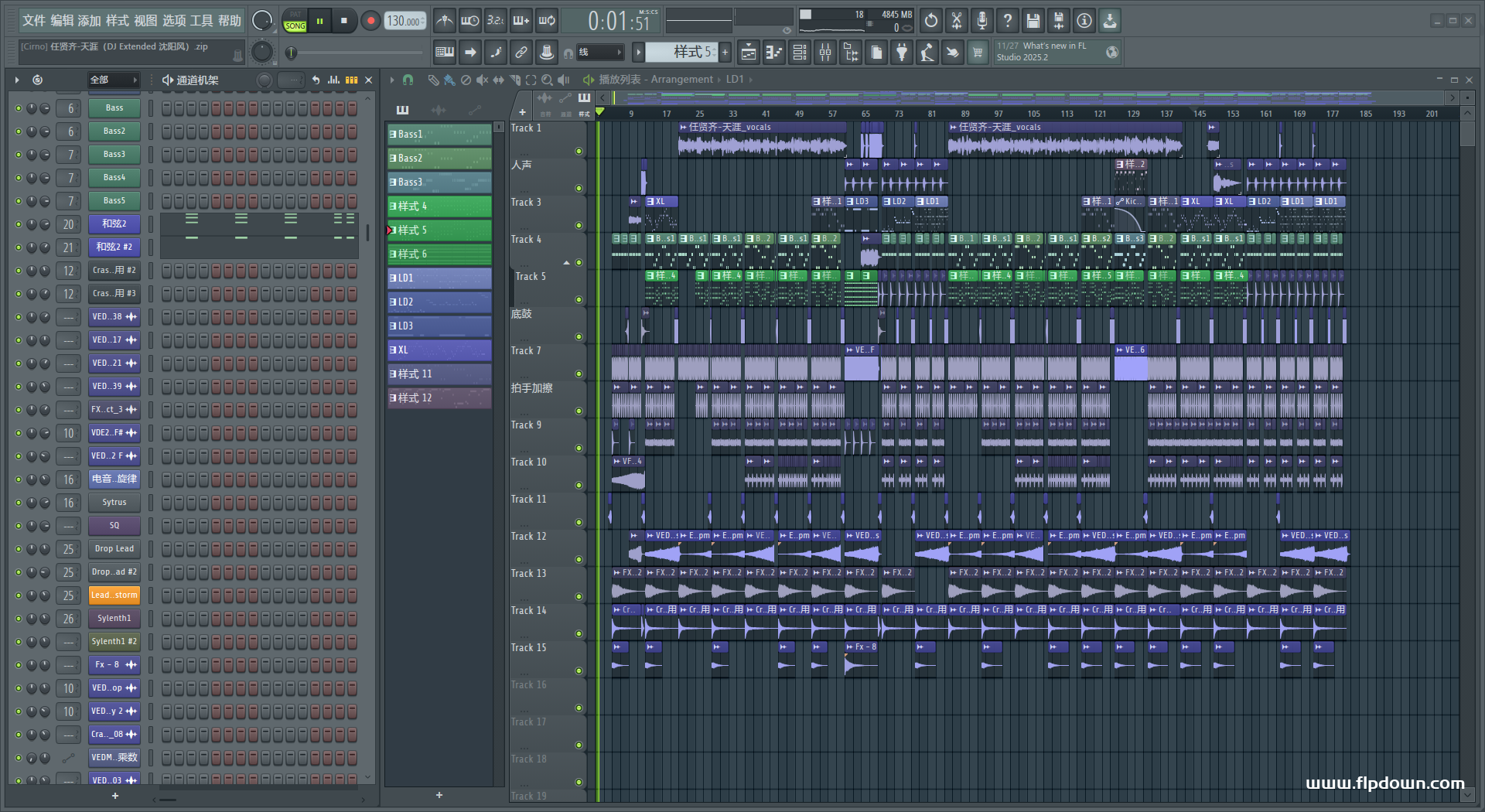The width and height of the screenshot is (1485, 812).
Task: Open the 文件 menu
Action: [33, 21]
